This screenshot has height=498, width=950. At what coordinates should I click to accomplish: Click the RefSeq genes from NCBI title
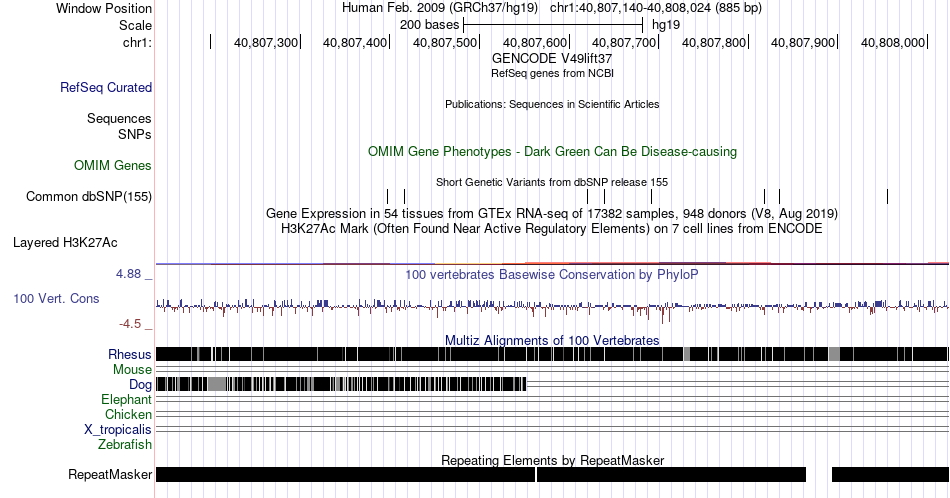tap(552, 73)
